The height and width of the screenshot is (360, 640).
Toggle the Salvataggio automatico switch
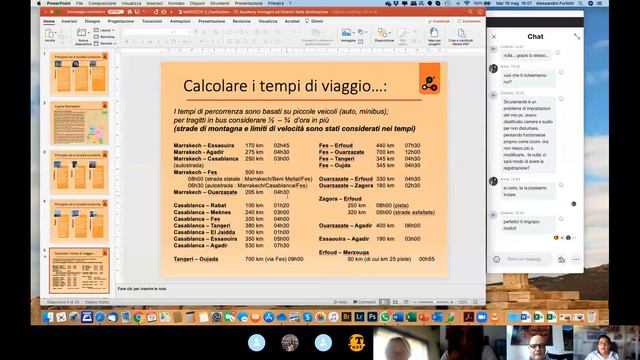[116, 12]
